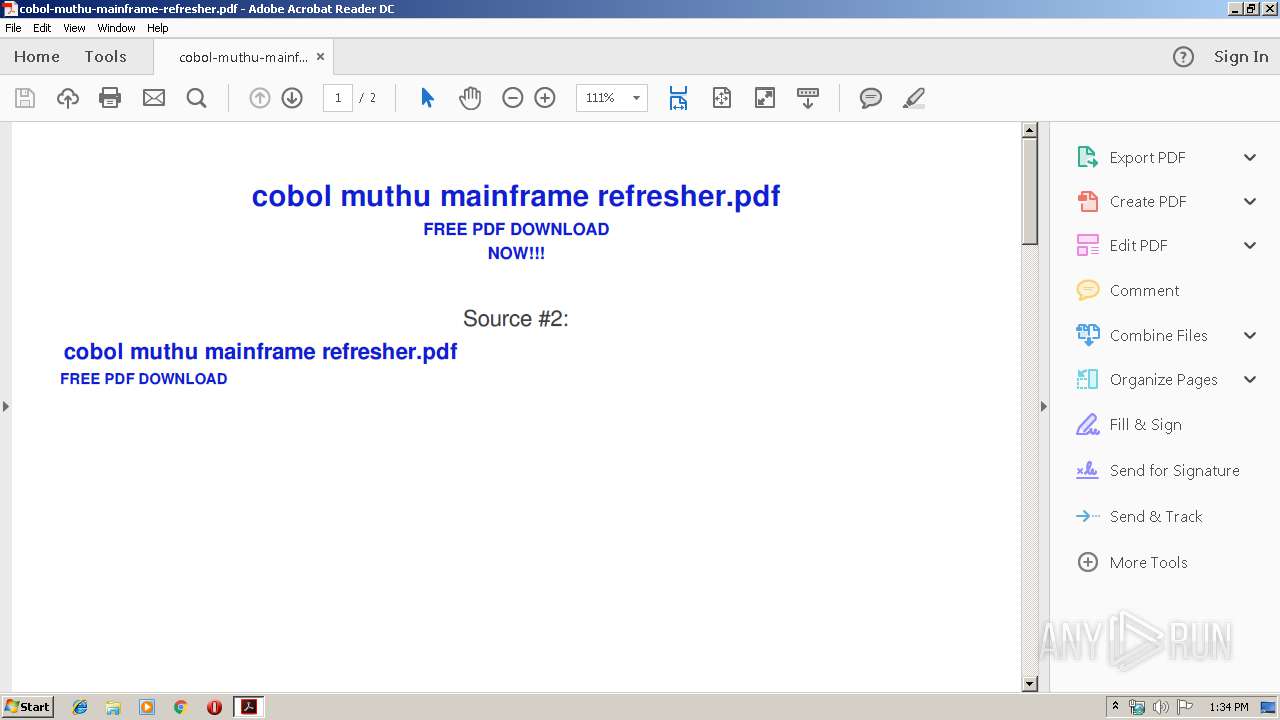The image size is (1280, 720).
Task: Click the Save file icon
Action: point(25,98)
